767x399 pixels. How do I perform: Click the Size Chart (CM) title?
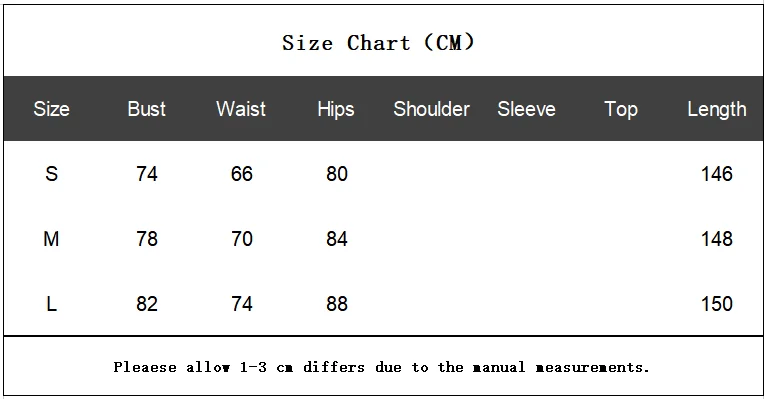click(378, 43)
